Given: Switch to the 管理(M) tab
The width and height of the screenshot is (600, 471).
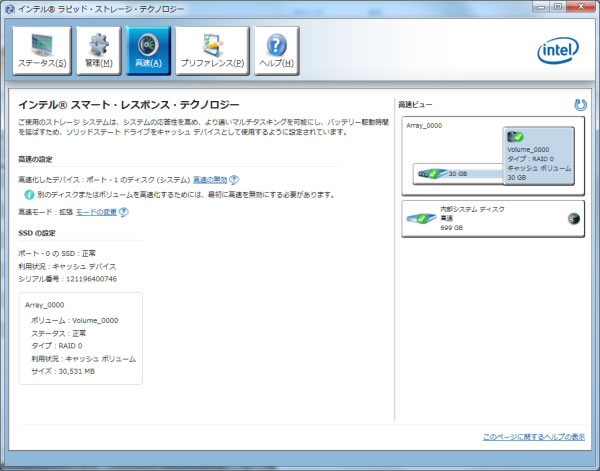Looking at the screenshot, I should point(99,51).
